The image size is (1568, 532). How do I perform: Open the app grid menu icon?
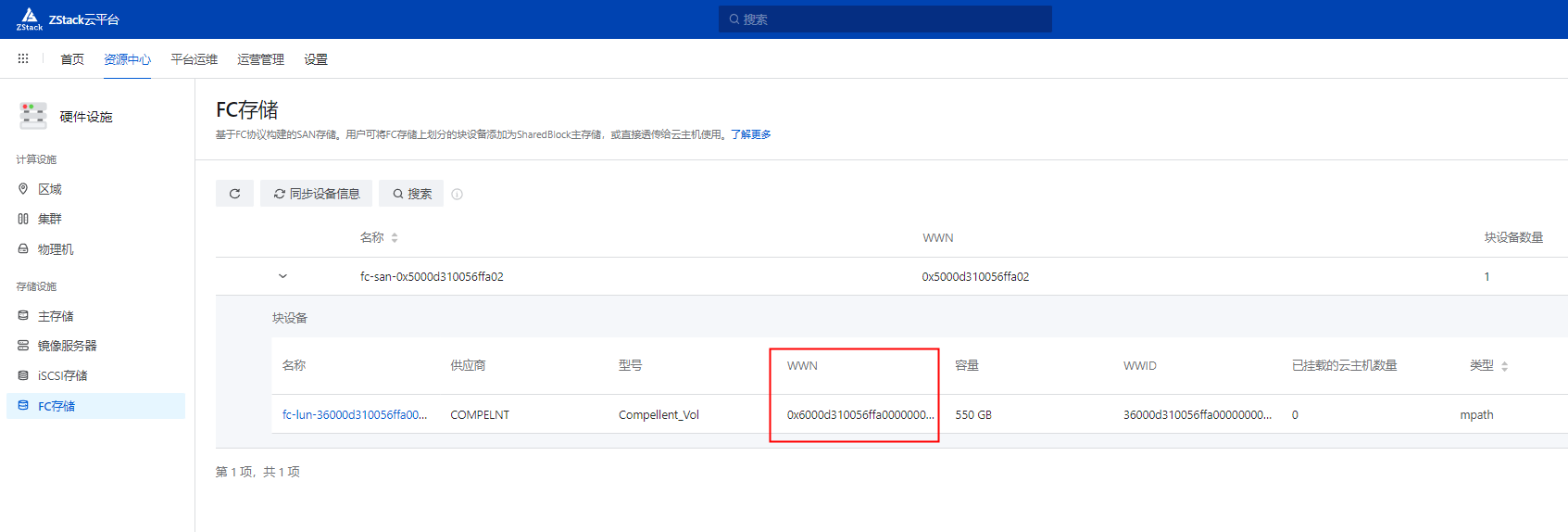pyautogui.click(x=23, y=58)
